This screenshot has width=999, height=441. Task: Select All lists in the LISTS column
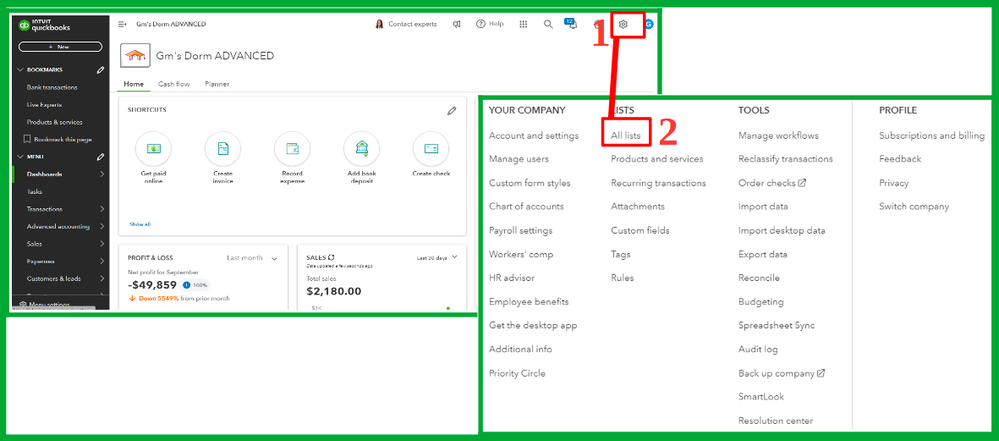[x=626, y=136]
